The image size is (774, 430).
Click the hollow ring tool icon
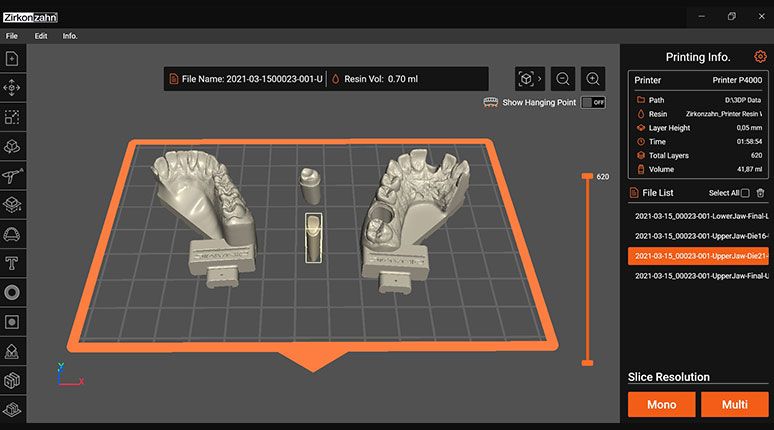point(12,293)
